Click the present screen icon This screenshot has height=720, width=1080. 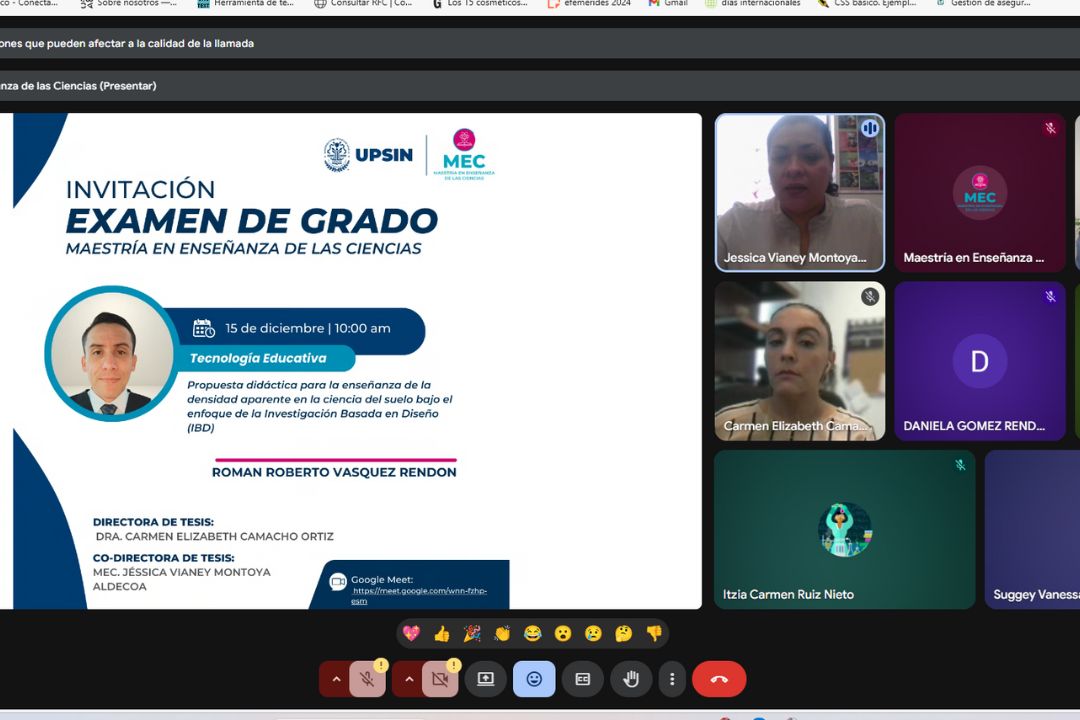point(486,679)
